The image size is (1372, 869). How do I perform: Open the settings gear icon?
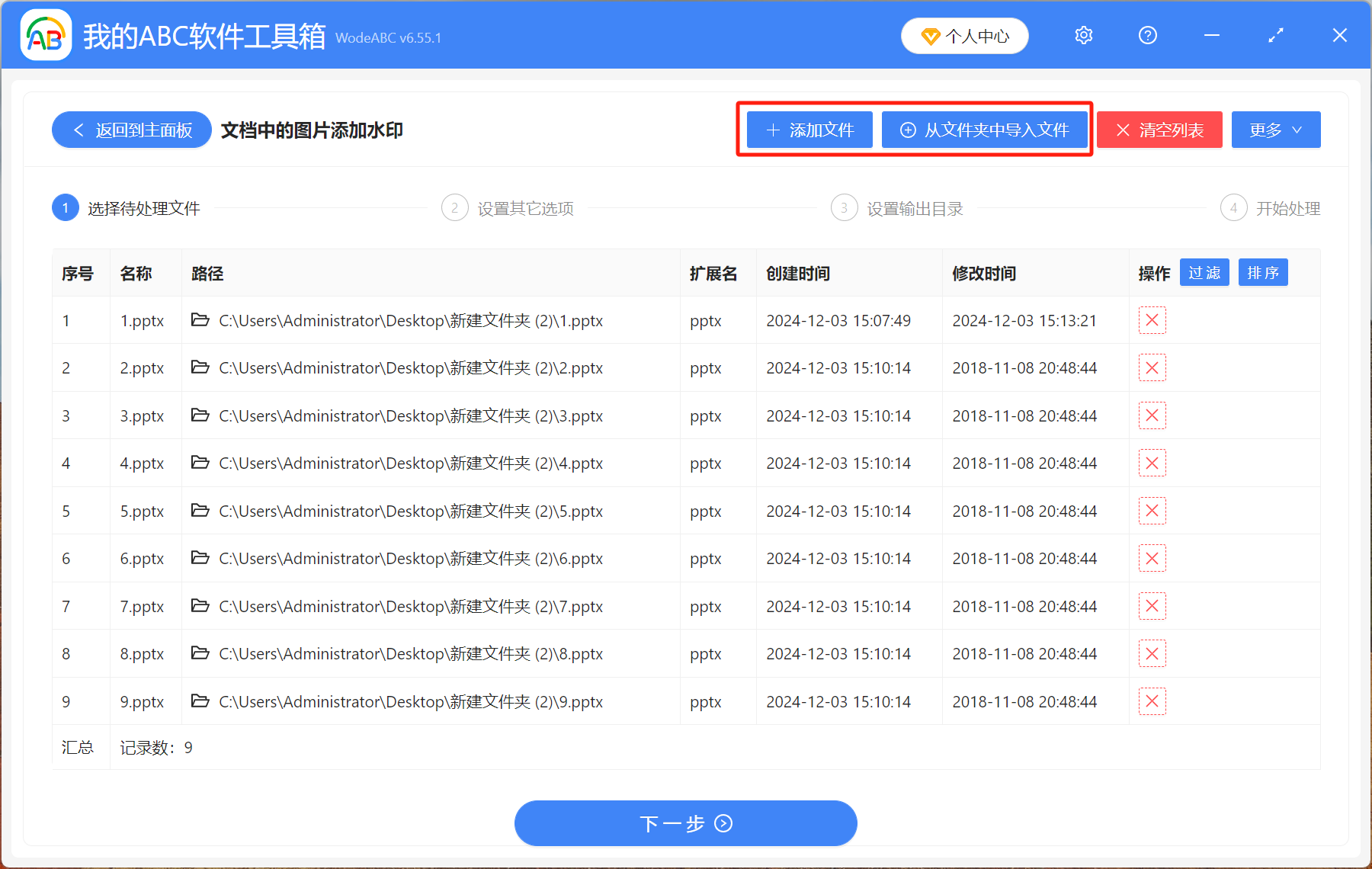pos(1083,35)
